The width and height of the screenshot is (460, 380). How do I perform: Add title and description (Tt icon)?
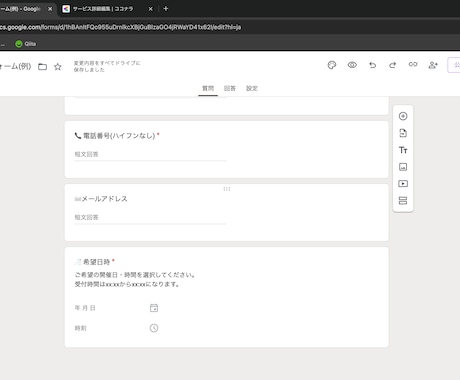click(403, 150)
